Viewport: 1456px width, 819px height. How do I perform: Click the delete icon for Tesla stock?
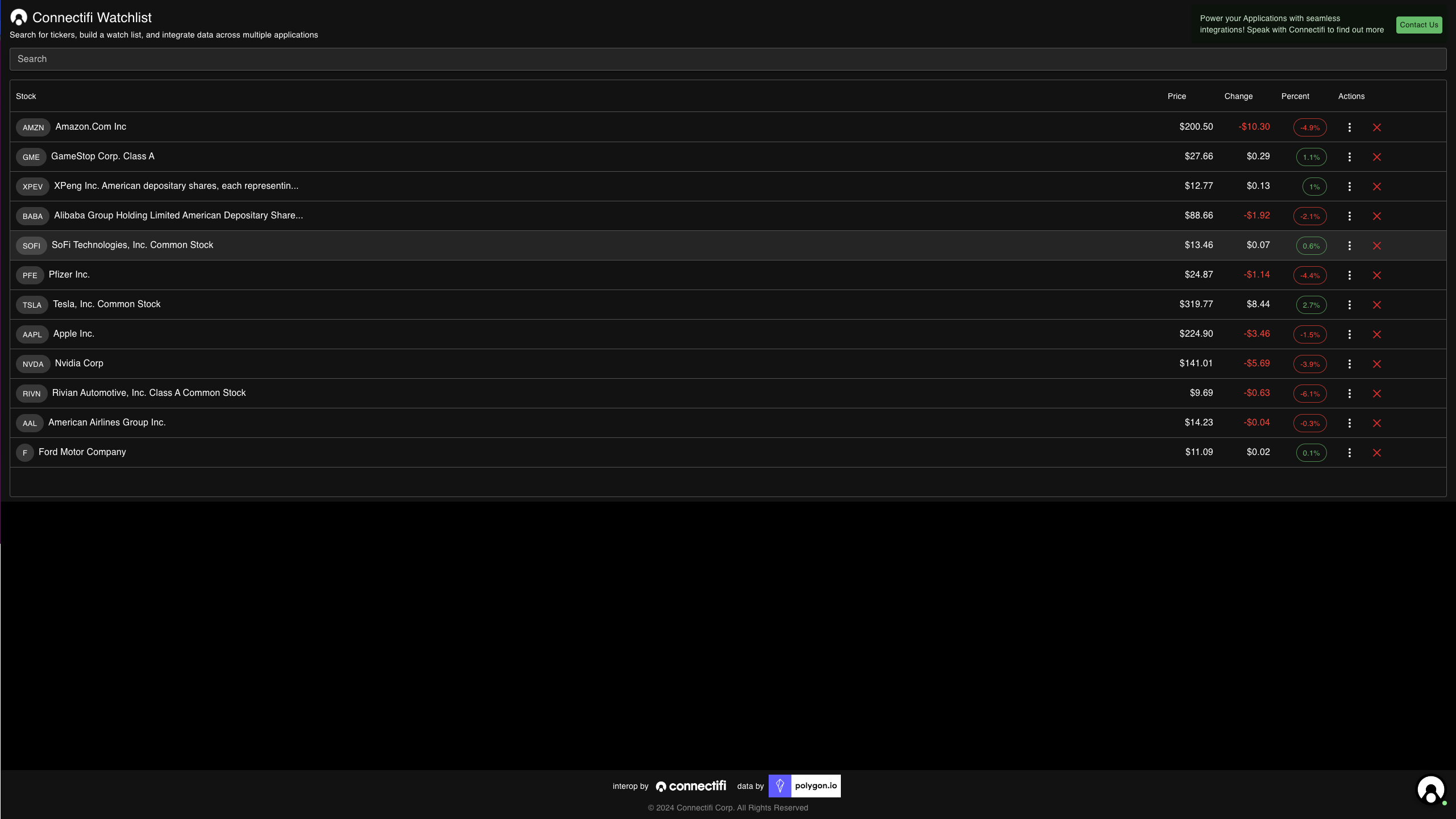click(1377, 304)
